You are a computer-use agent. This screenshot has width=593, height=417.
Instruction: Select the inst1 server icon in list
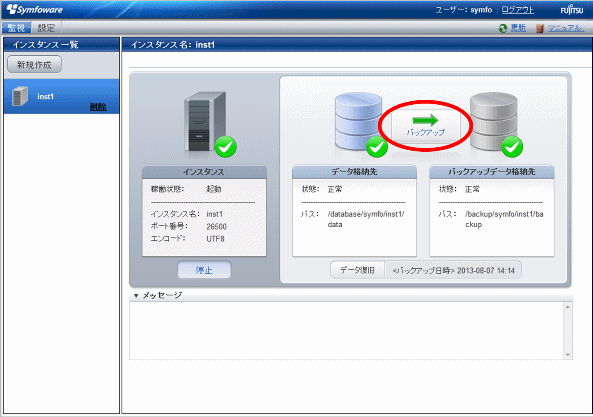(x=20, y=96)
